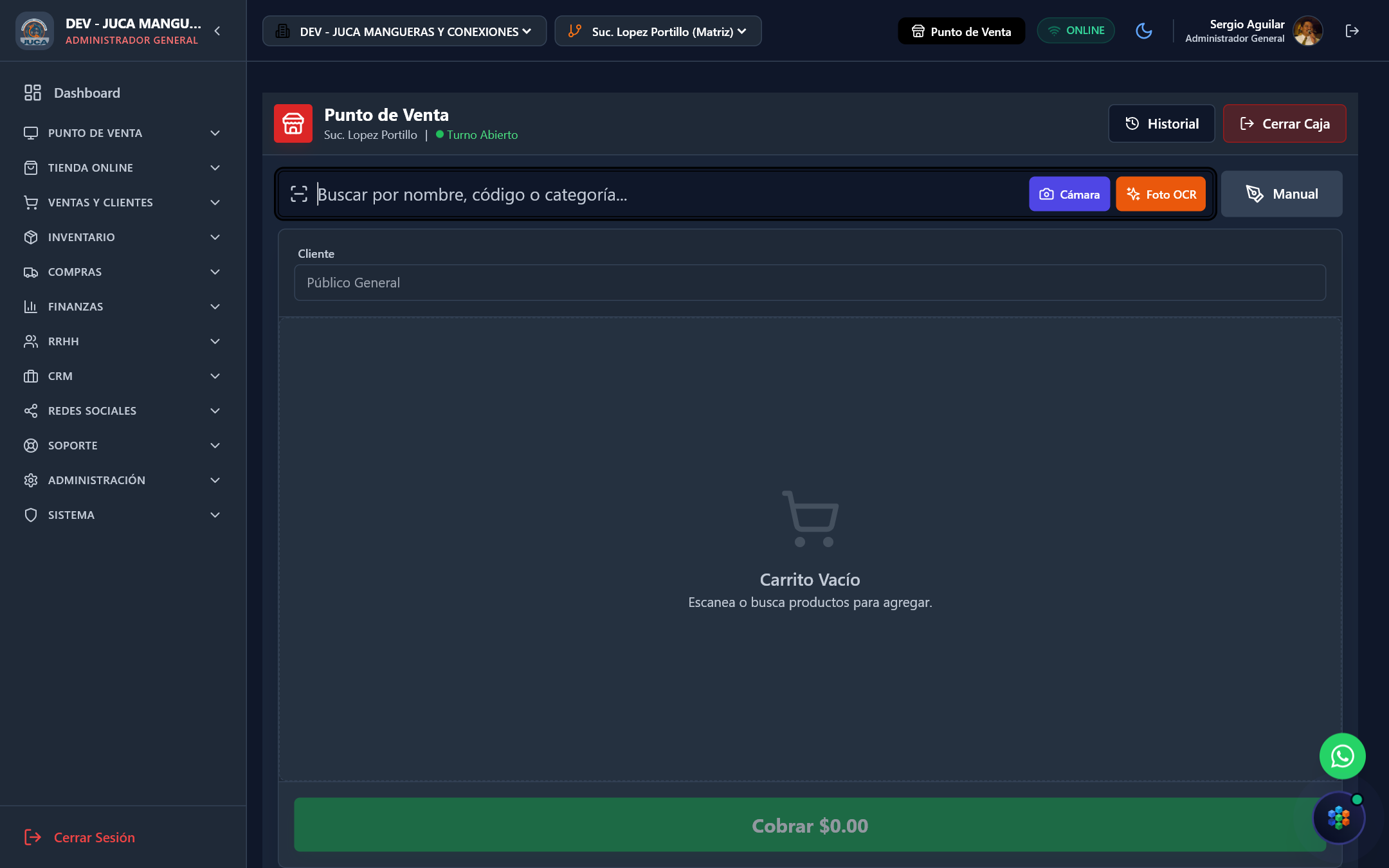Click the logout icon in top bar
The width and height of the screenshot is (1389, 868).
tap(1352, 31)
